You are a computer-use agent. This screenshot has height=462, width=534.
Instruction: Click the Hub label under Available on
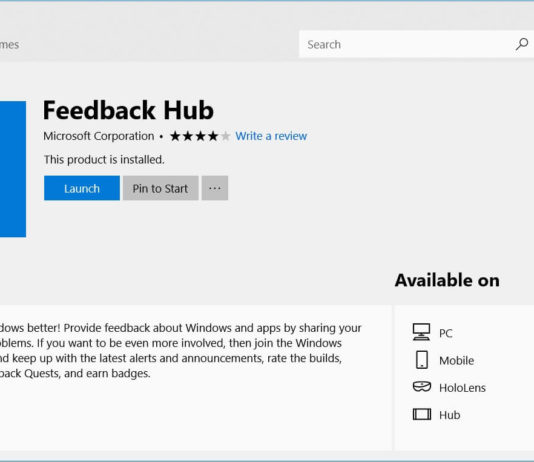[x=450, y=415]
